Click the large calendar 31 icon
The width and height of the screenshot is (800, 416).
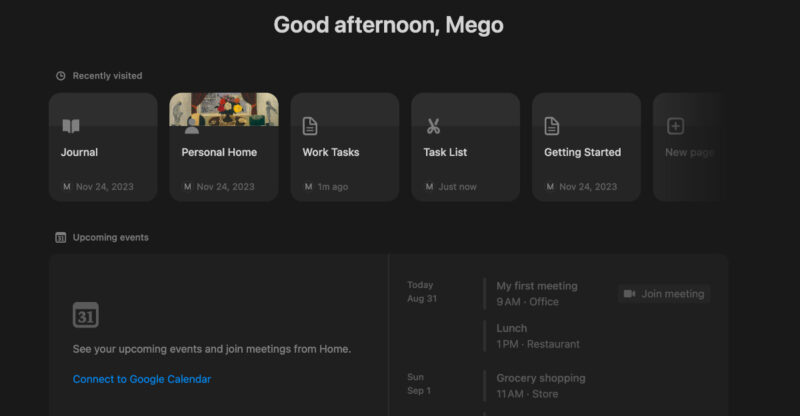coord(86,314)
